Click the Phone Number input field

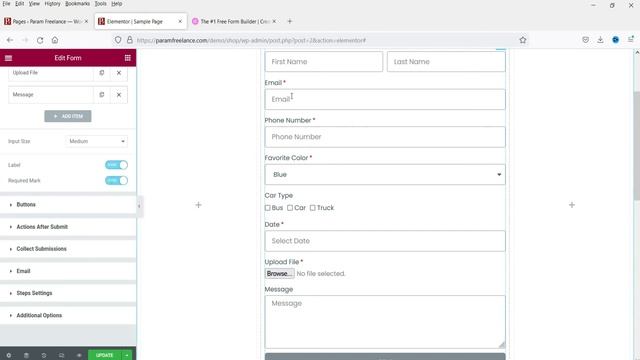(x=385, y=137)
